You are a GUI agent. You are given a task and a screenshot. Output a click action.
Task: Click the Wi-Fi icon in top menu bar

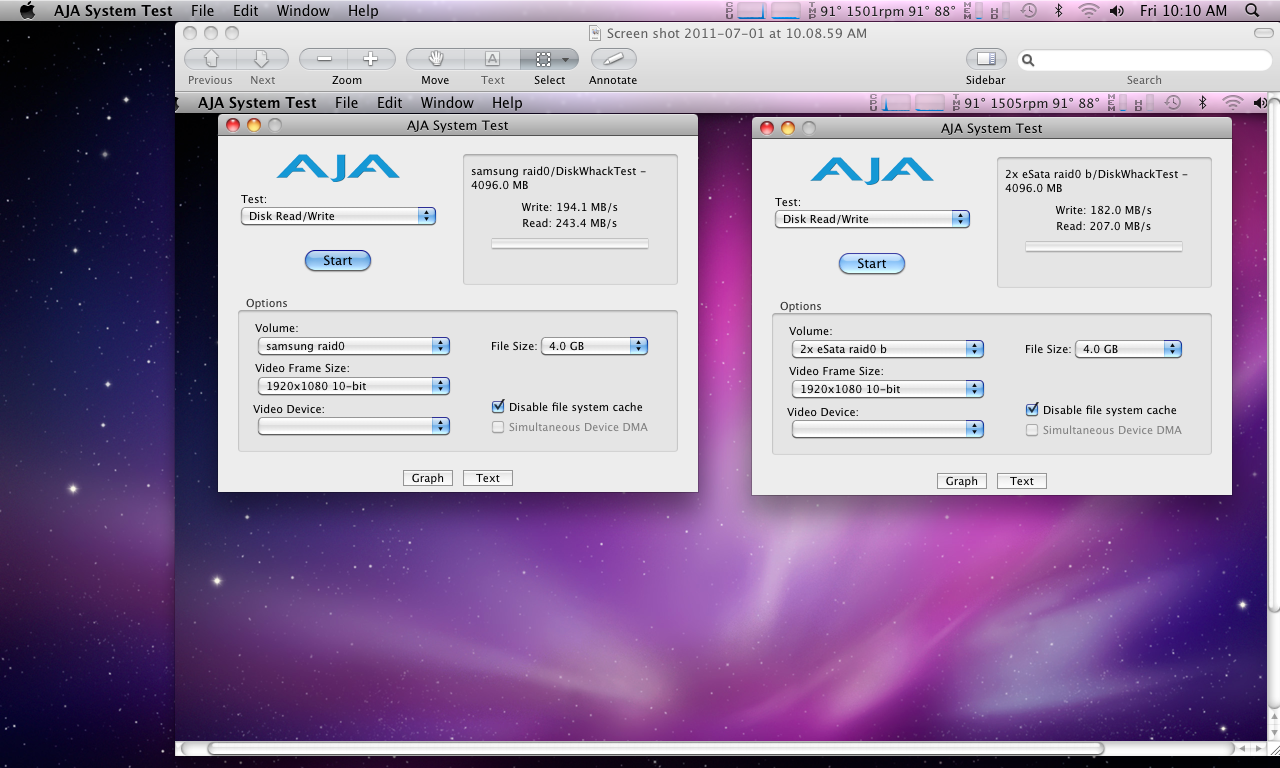(1088, 11)
